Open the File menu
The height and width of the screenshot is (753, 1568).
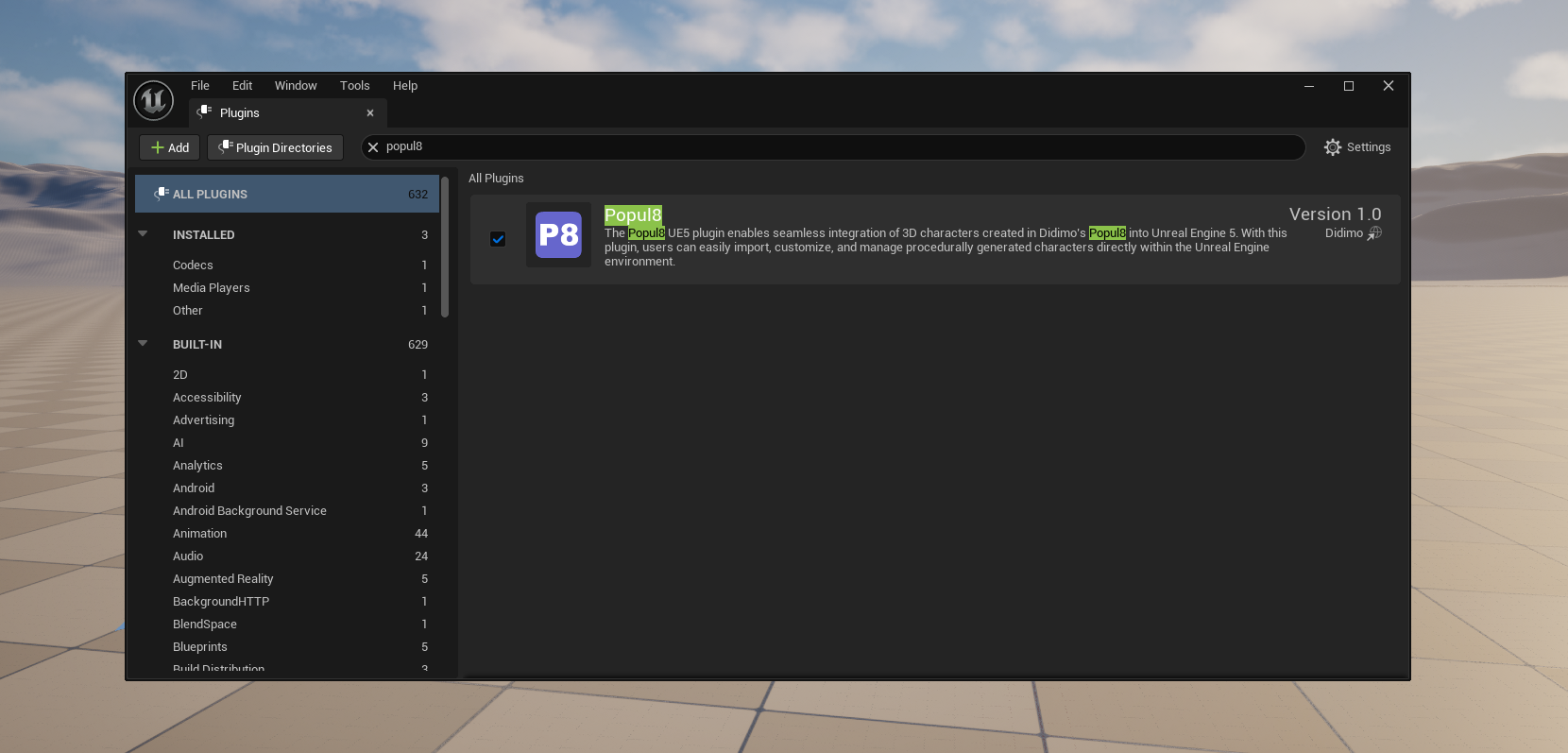[x=200, y=86]
